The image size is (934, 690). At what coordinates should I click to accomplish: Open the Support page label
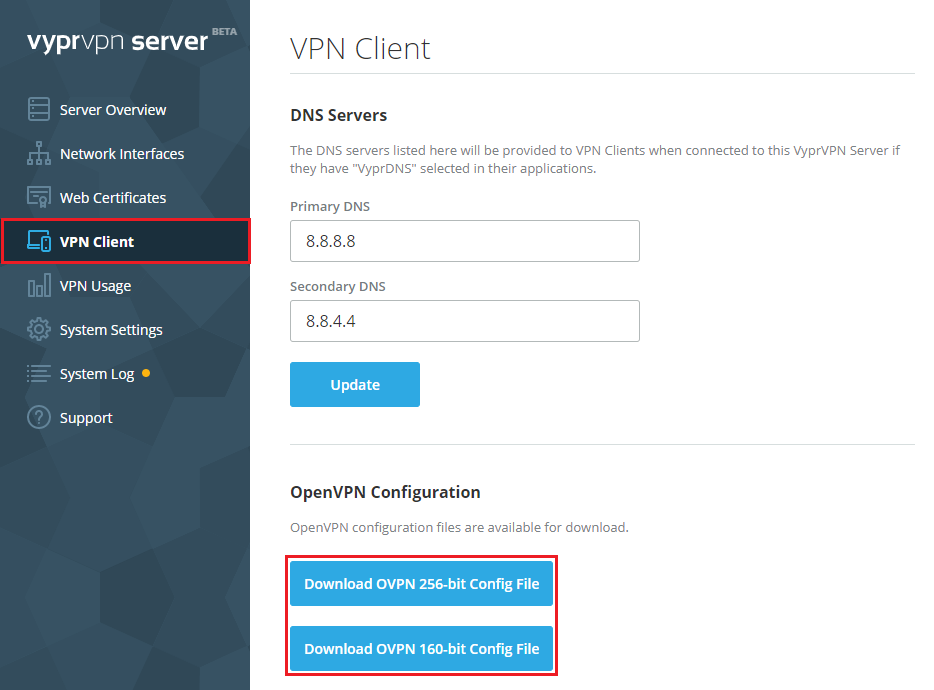point(86,418)
